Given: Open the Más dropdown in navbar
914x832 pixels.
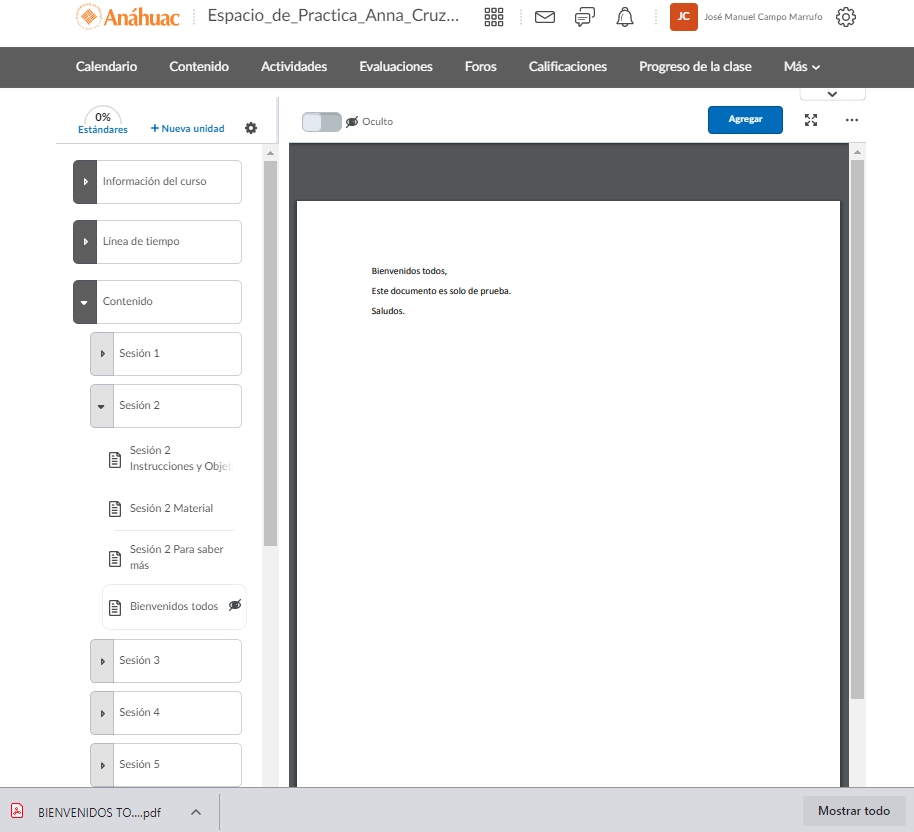Looking at the screenshot, I should (802, 67).
